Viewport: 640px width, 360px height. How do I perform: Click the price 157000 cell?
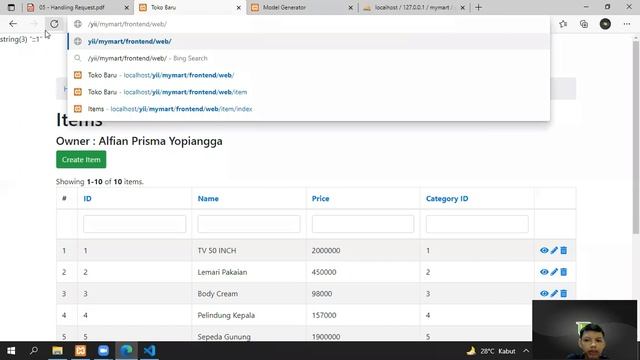tap(363, 315)
